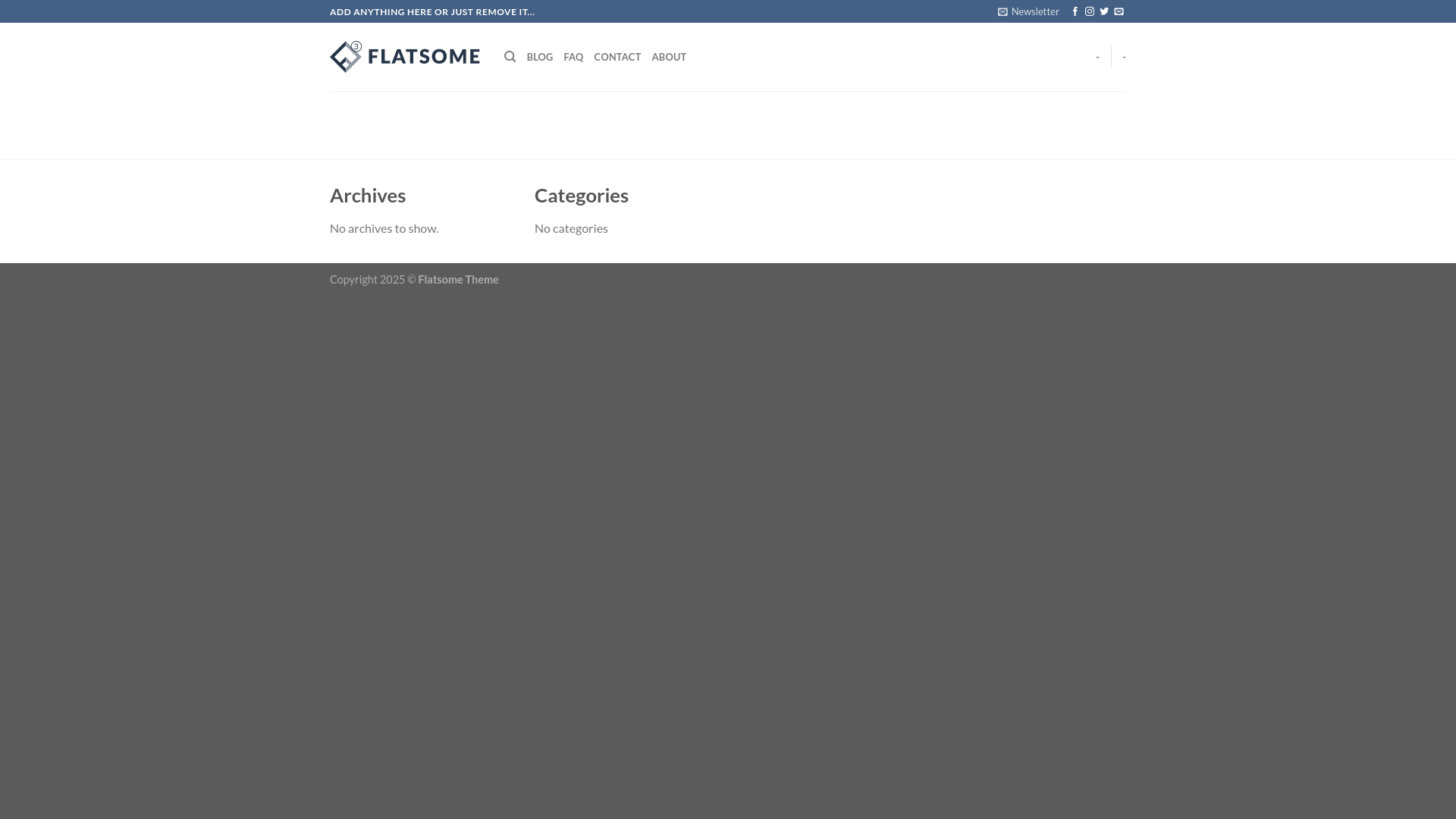Image resolution: width=1456 pixels, height=819 pixels.
Task: Open the Contact menu item
Action: point(617,57)
